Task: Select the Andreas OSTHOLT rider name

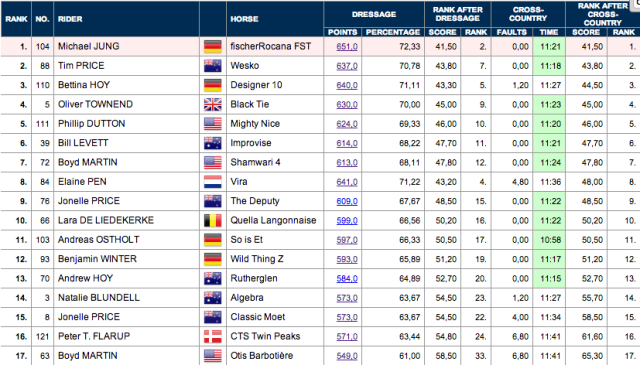Action: click(98, 240)
